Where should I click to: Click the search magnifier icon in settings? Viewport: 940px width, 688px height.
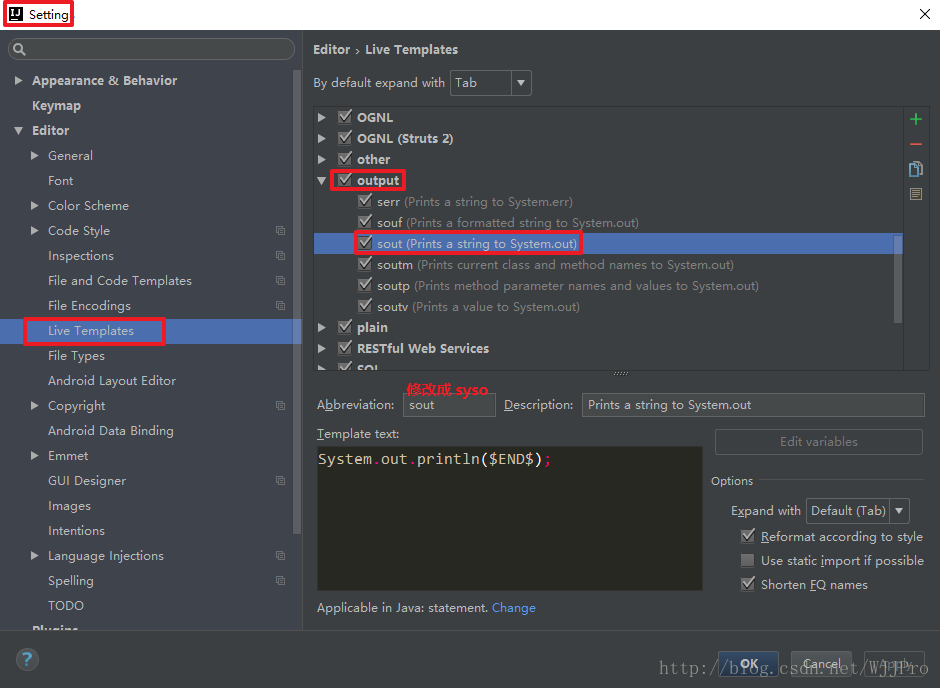(19, 49)
